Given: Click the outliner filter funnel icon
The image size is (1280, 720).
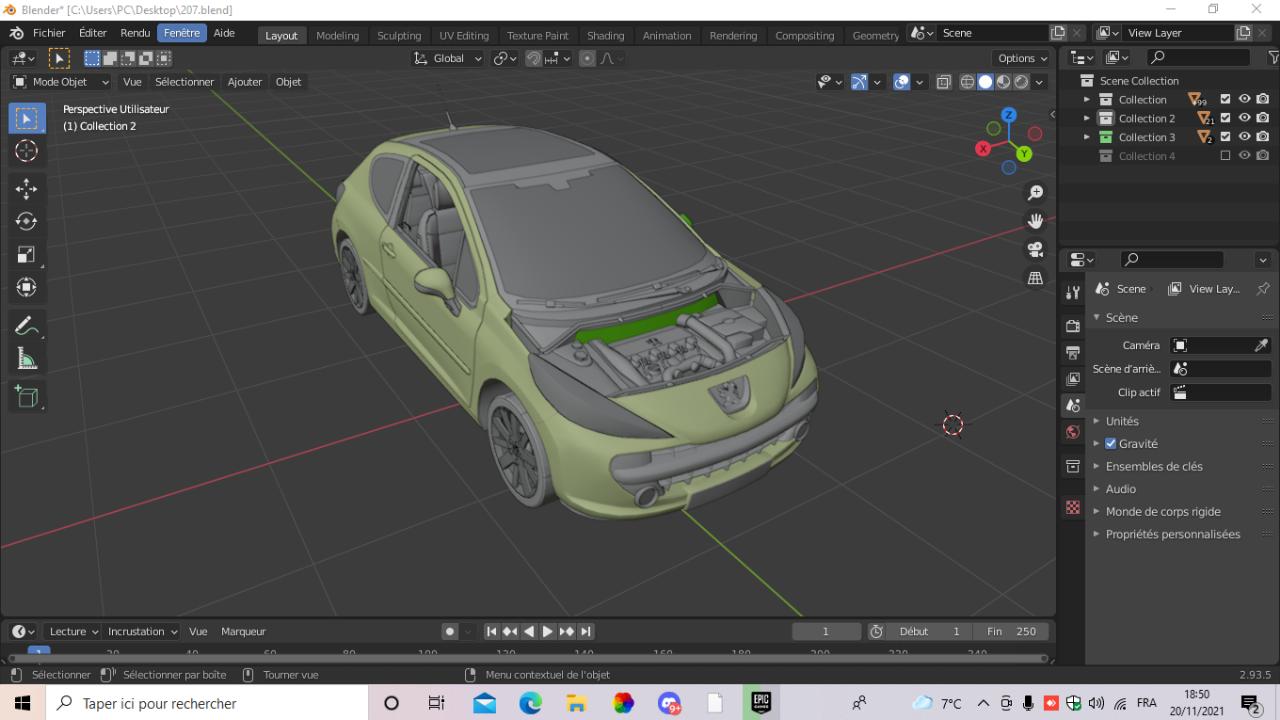Looking at the screenshot, I should pyautogui.click(x=1273, y=58).
